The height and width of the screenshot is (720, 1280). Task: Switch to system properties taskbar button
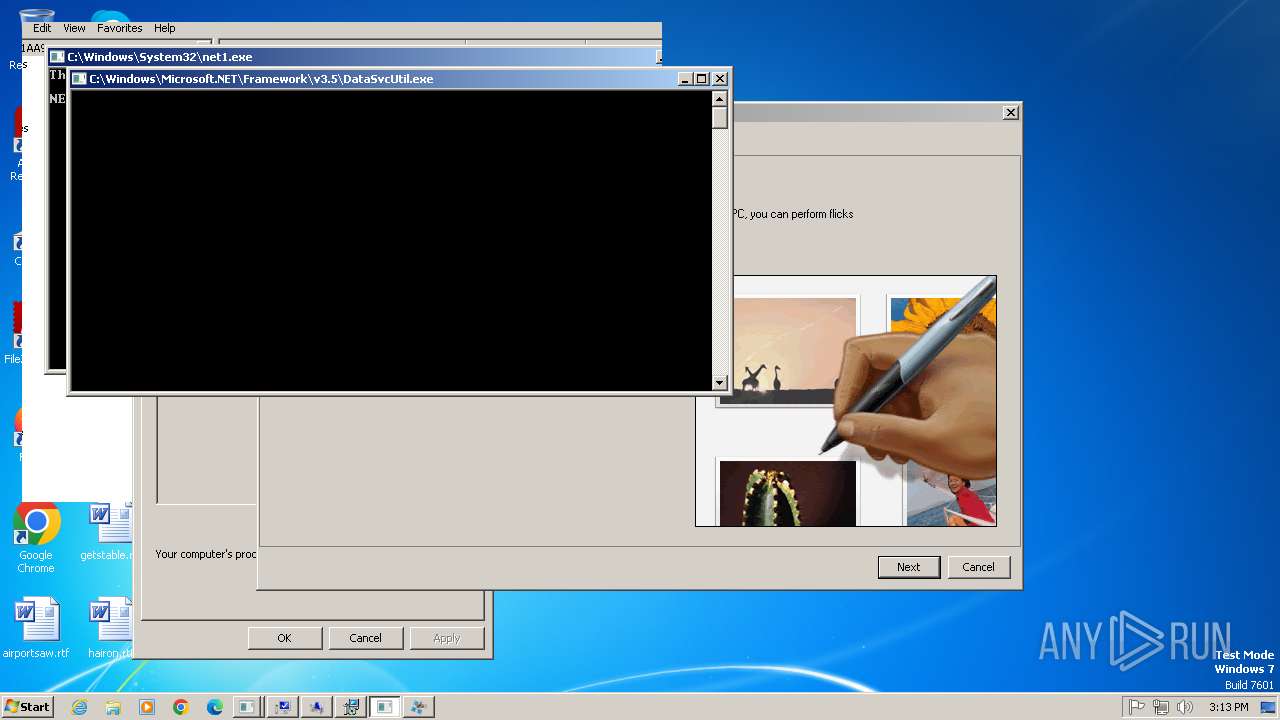[x=283, y=707]
